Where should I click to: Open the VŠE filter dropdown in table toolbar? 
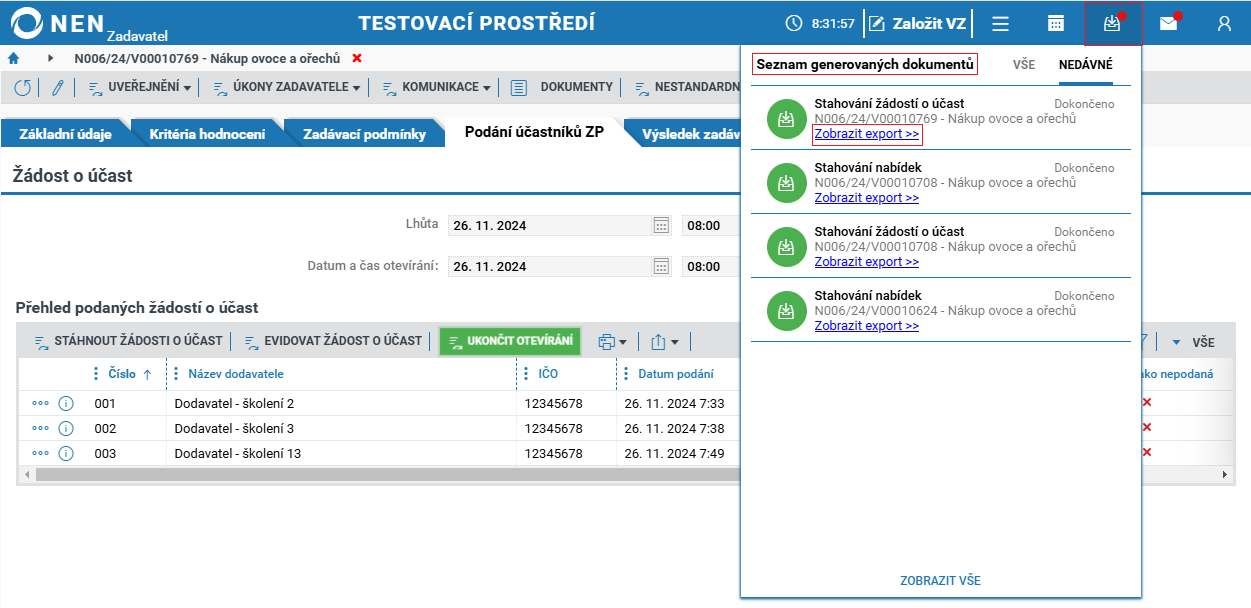pos(1194,342)
